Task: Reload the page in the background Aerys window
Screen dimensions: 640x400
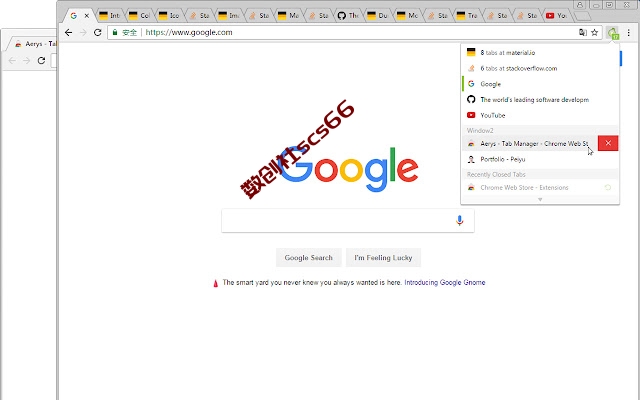Action: [41, 60]
